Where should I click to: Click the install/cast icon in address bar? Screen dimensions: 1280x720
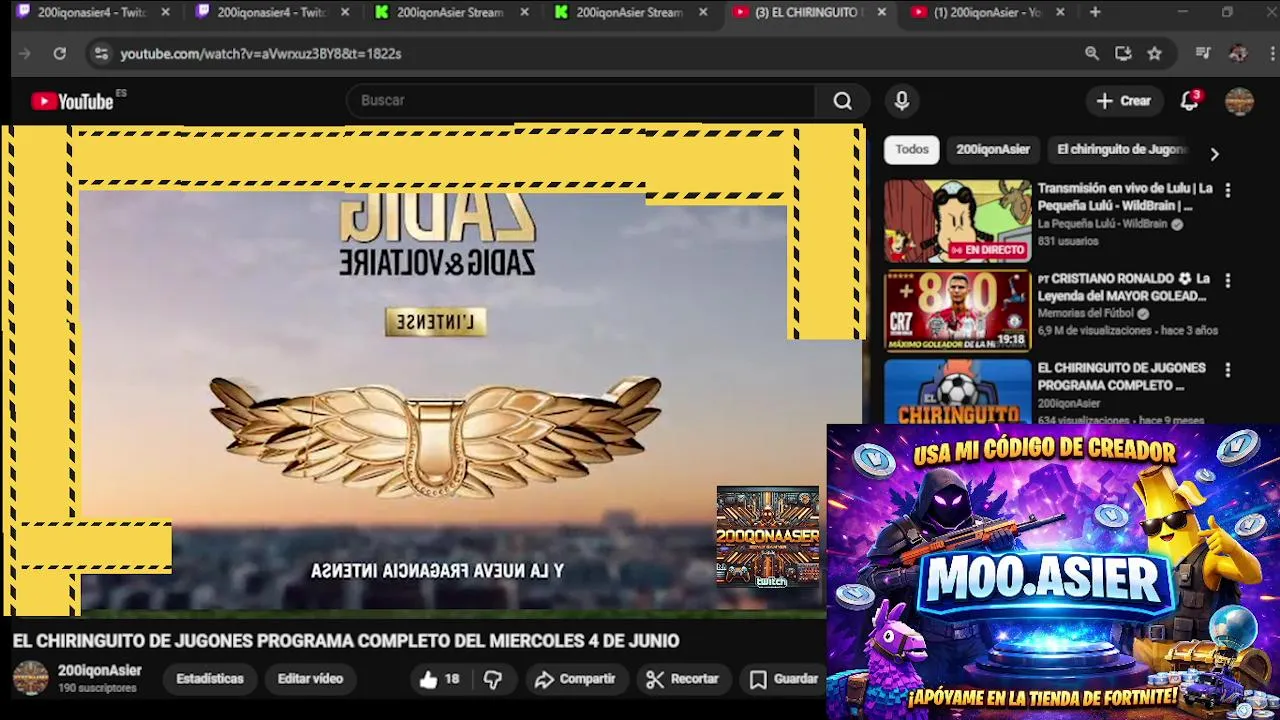(1123, 54)
